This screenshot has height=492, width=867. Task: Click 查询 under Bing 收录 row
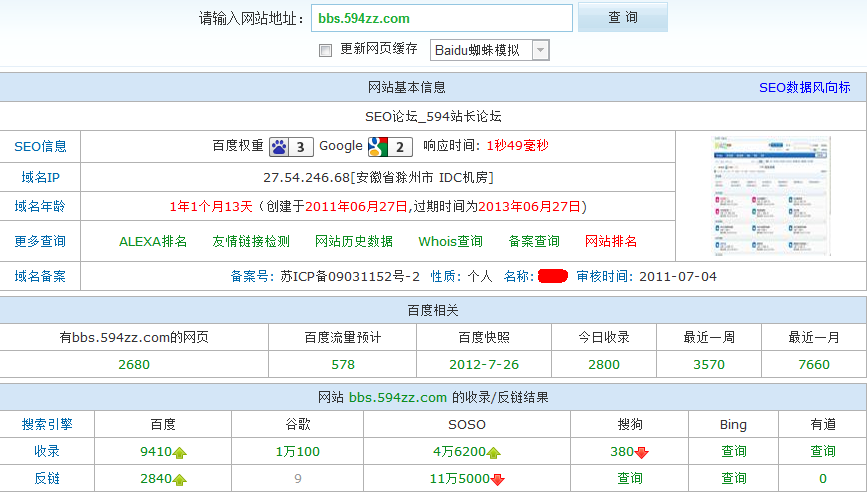pos(733,452)
